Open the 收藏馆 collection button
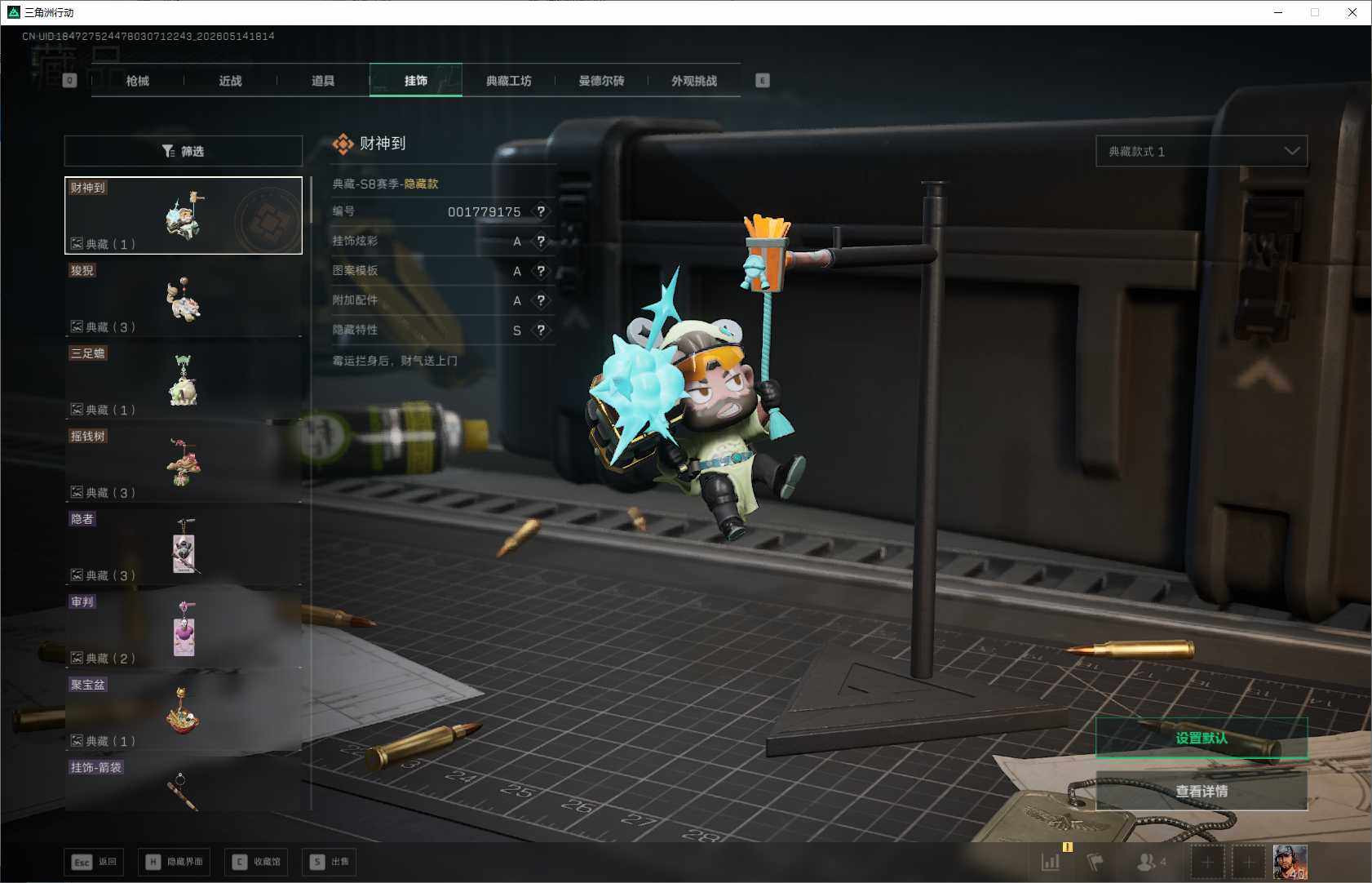 pos(256,862)
